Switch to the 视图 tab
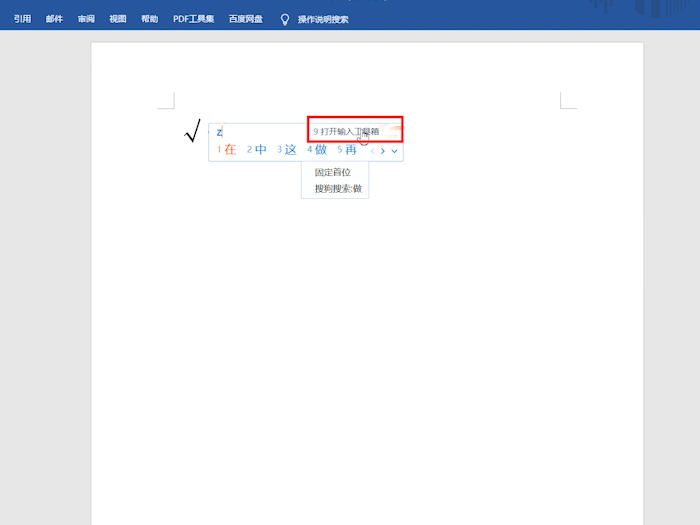This screenshot has width=700, height=525. [x=118, y=19]
